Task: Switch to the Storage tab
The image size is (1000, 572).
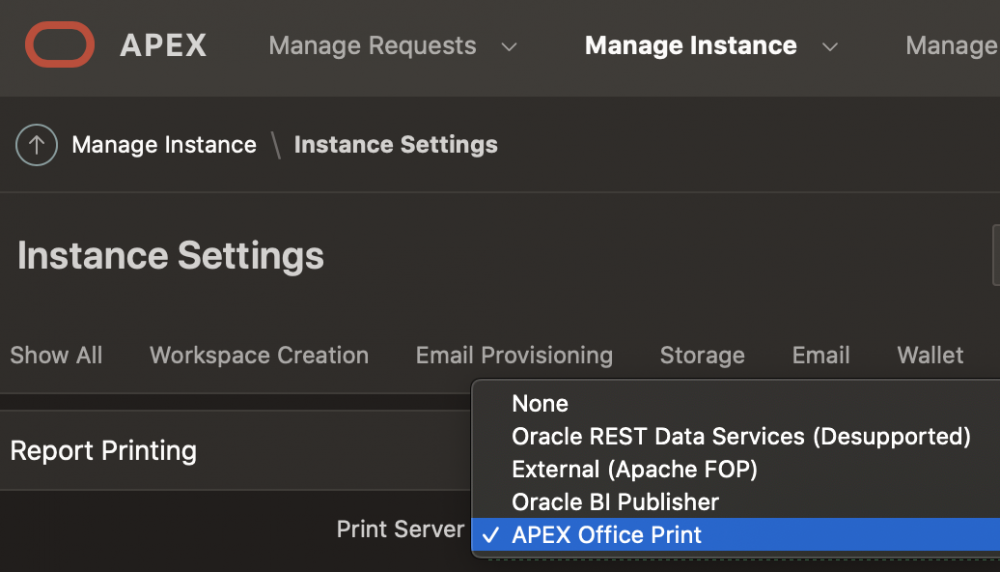Action: point(702,355)
